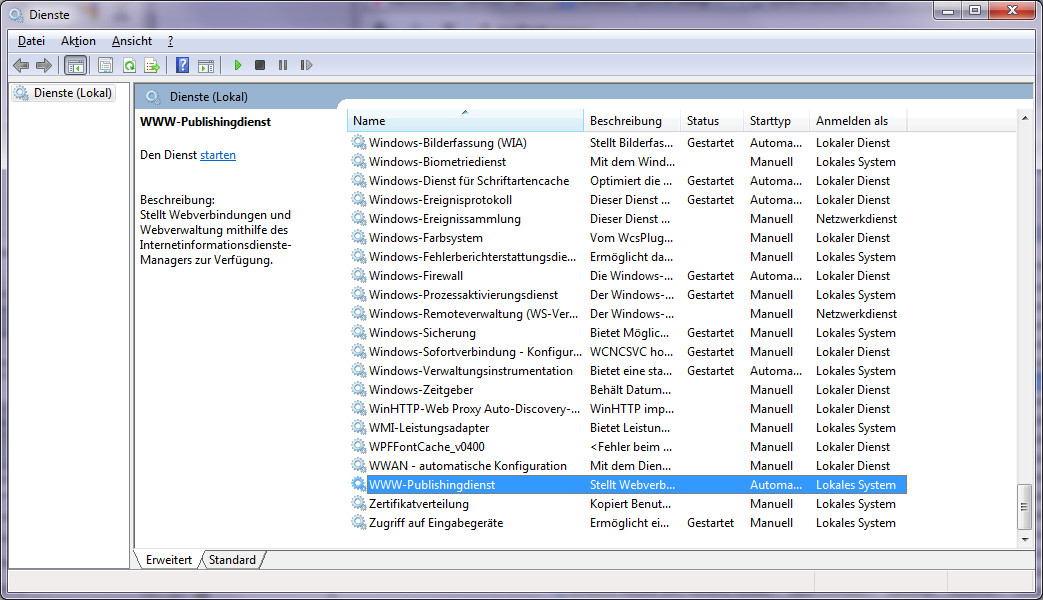The image size is (1043, 600).
Task: Click the Stop Service square icon
Action: (260, 65)
